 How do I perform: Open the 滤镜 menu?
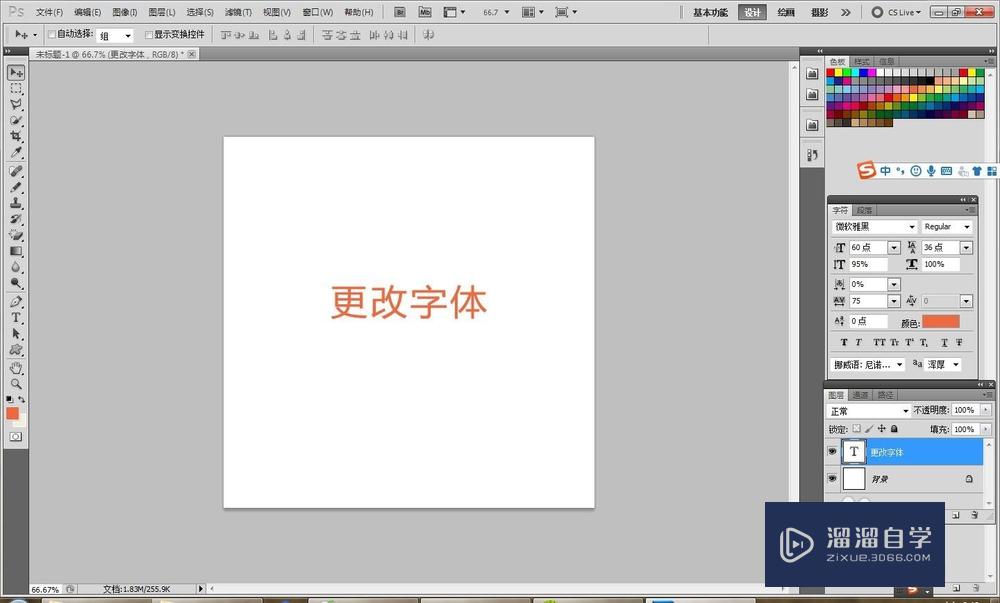pyautogui.click(x=237, y=11)
